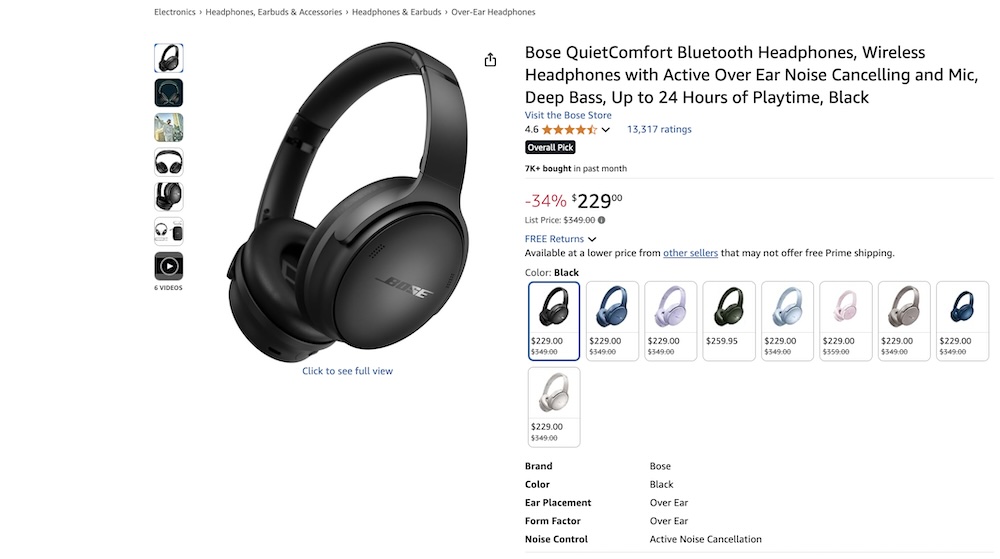Click the List Price info icon
Screen dimensions: 1000x559
click(601, 220)
